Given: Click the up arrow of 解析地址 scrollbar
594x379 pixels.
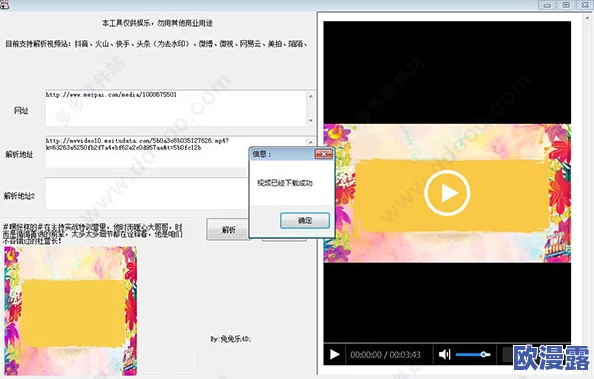Looking at the screenshot, I should [311, 142].
